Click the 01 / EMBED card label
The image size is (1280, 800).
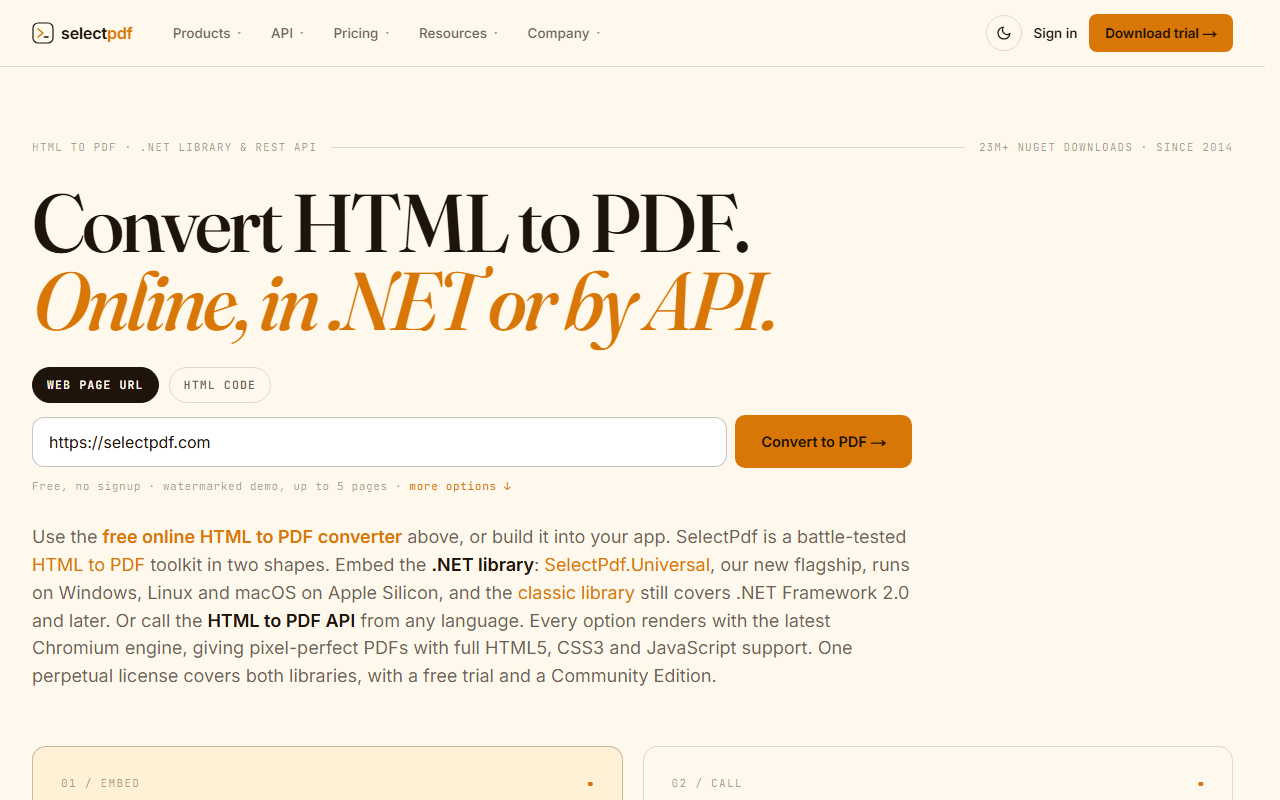pyautogui.click(x=100, y=783)
